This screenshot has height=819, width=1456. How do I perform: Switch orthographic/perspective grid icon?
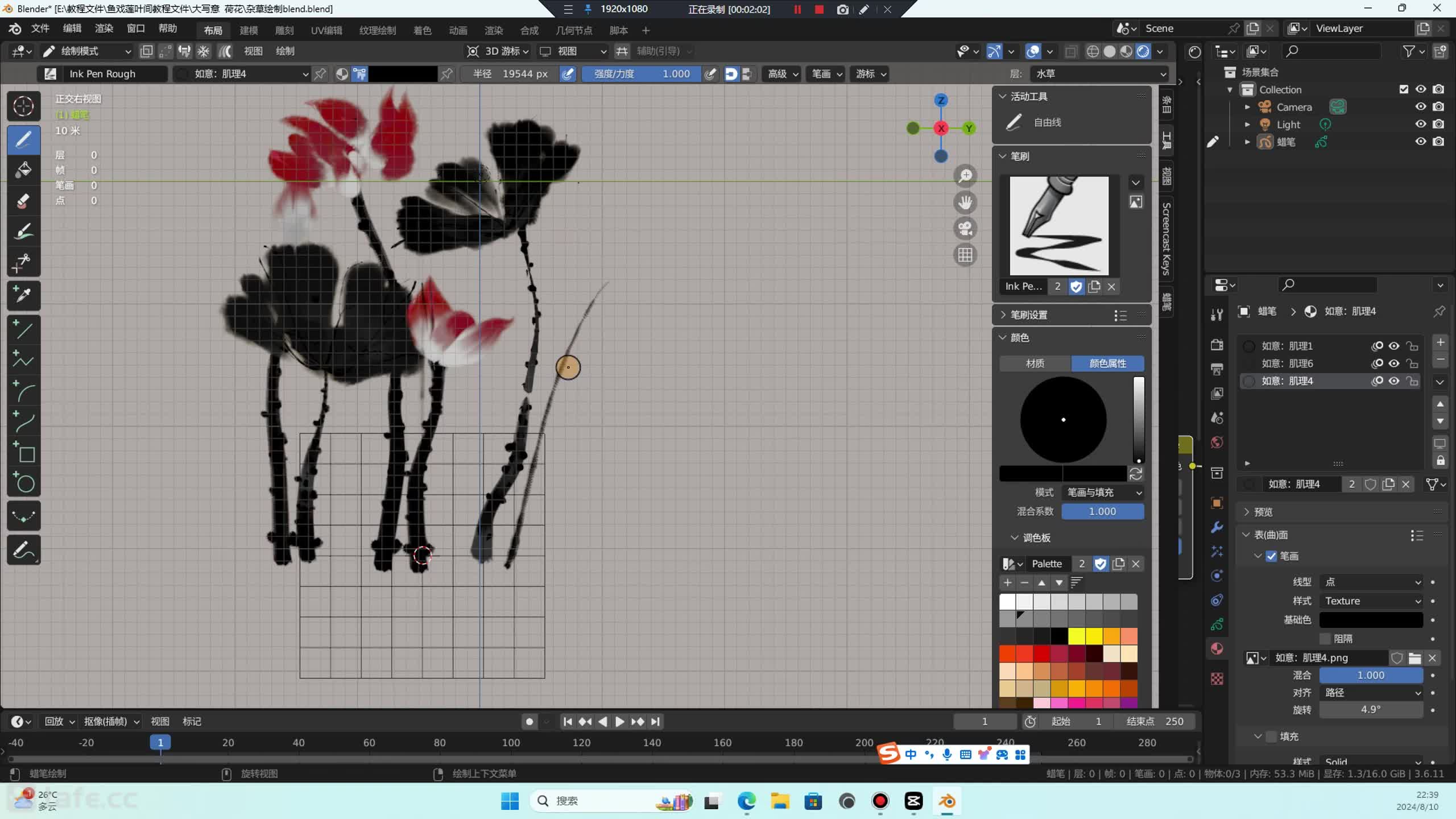(965, 255)
